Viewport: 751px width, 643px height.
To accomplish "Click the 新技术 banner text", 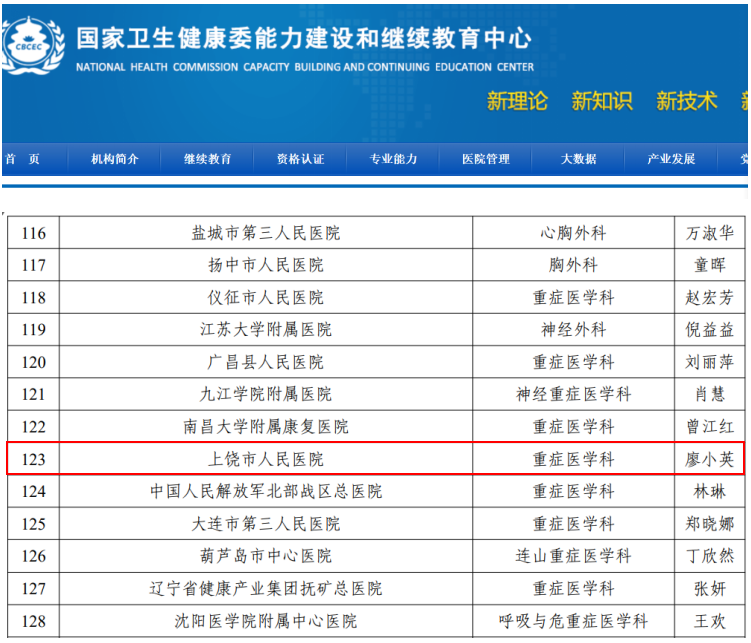I will (x=687, y=101).
